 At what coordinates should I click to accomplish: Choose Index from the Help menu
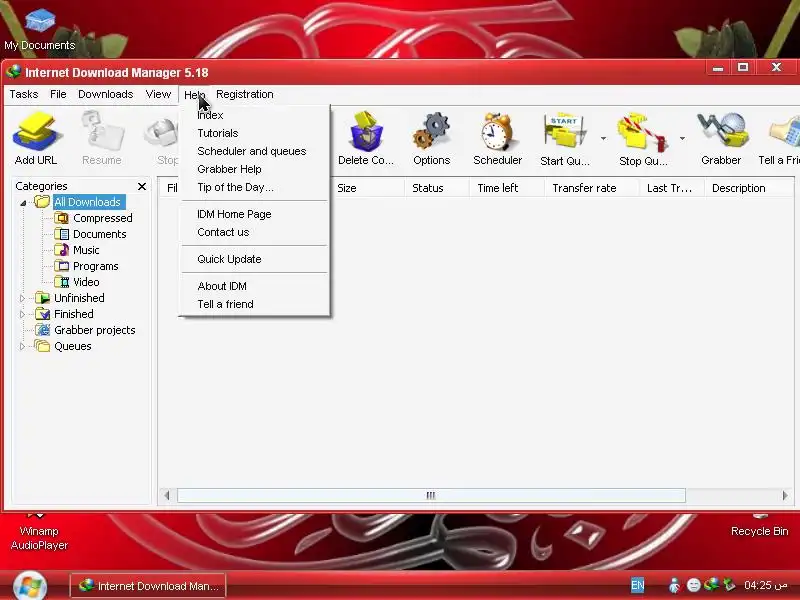tap(255, 115)
